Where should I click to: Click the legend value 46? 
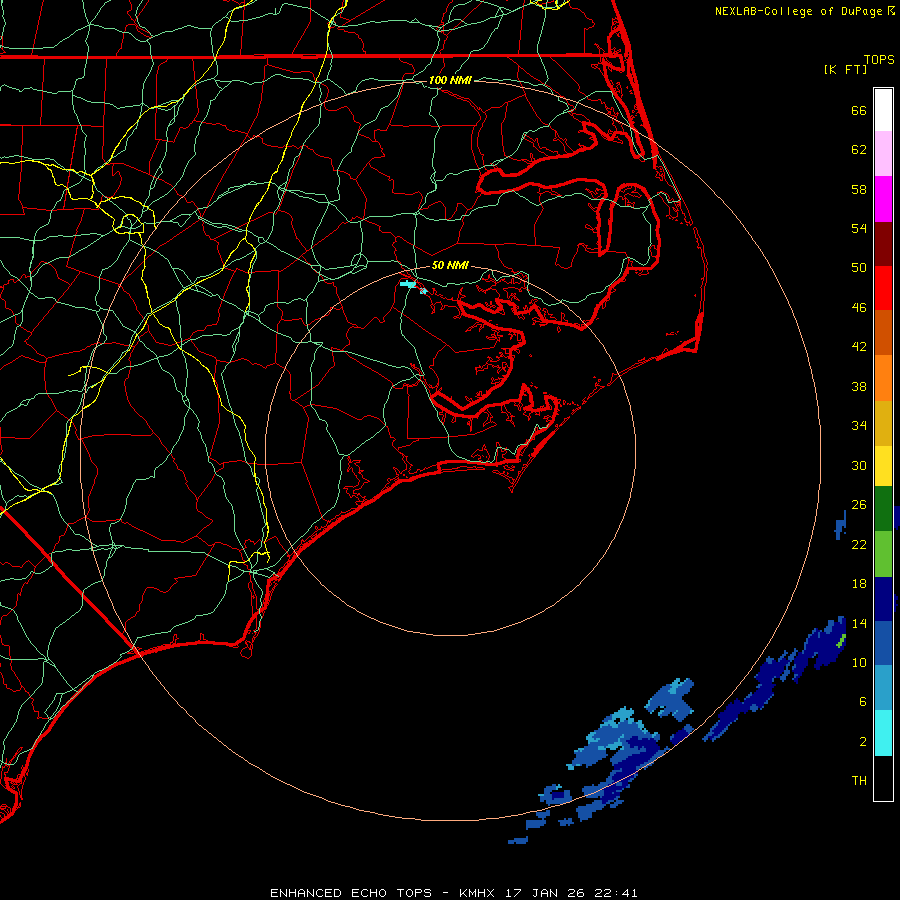[859, 307]
